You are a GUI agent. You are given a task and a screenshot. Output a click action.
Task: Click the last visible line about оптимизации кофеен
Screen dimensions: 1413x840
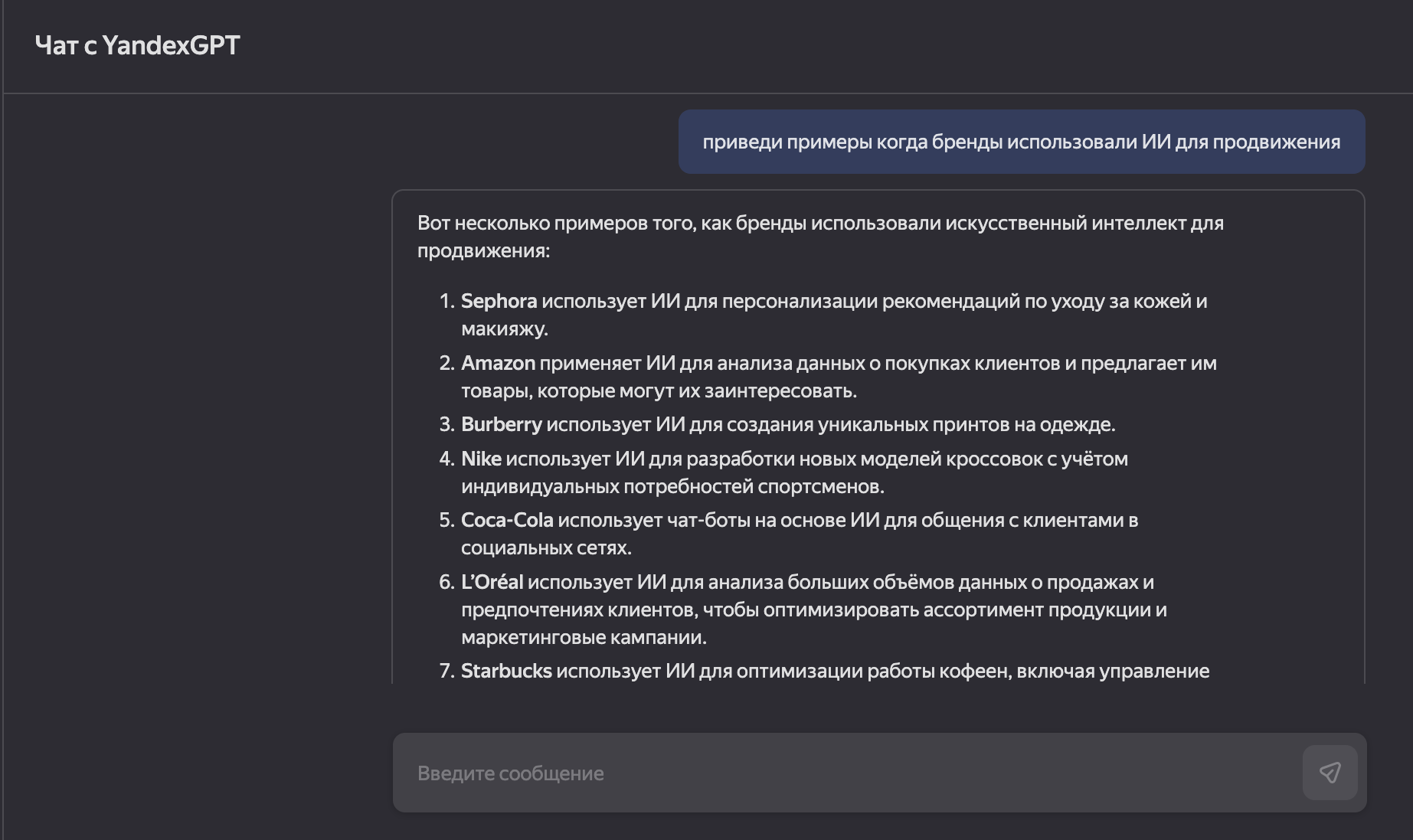(835, 670)
